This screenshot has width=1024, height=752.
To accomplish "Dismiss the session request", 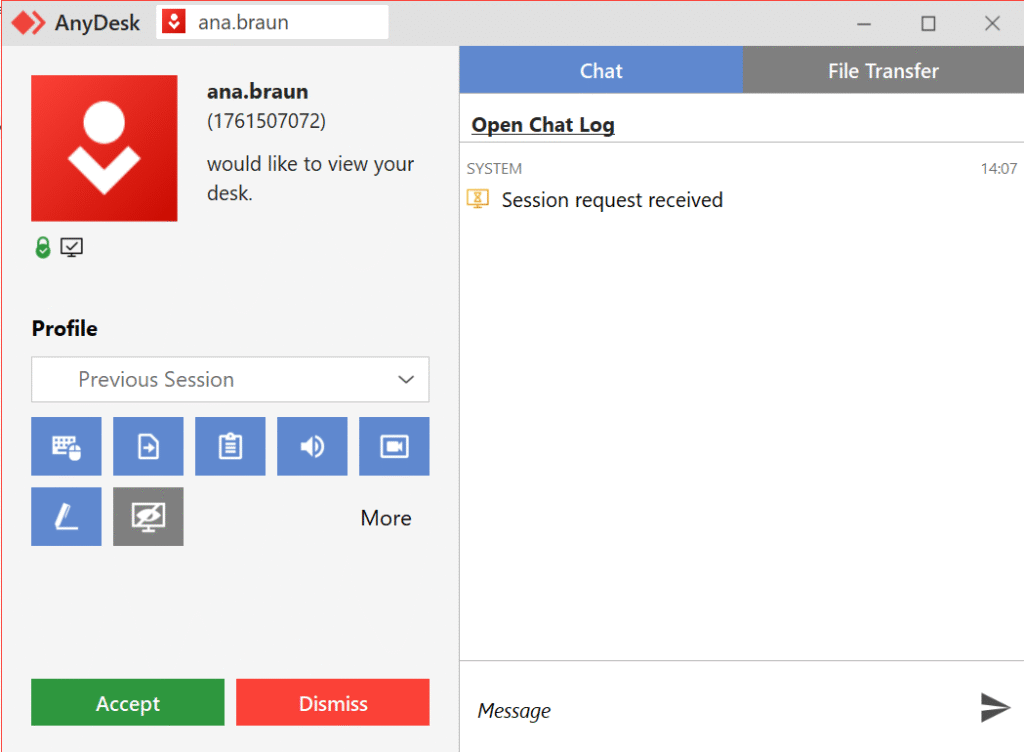I will (x=333, y=703).
